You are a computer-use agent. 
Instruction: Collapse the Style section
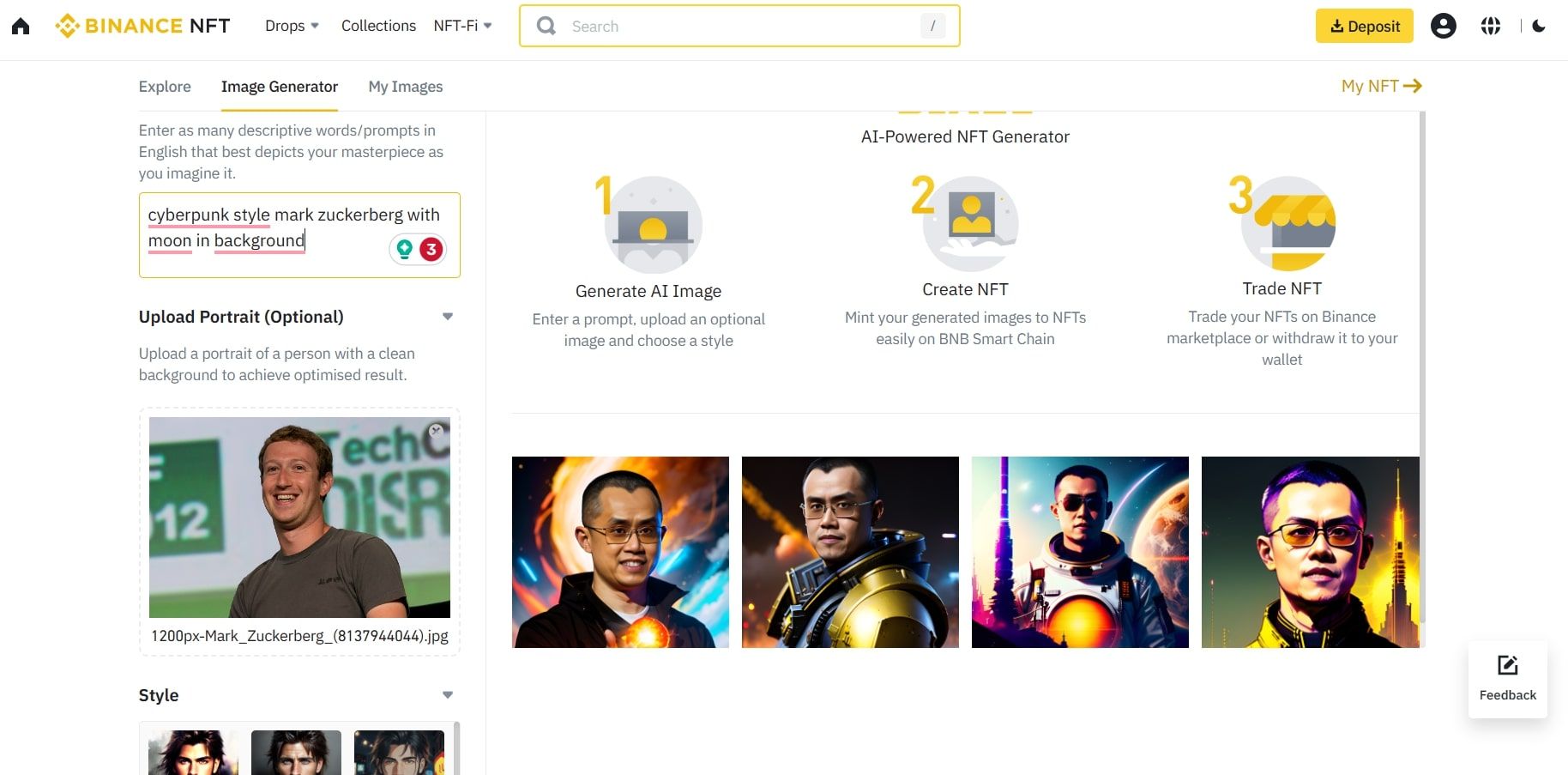(x=447, y=695)
